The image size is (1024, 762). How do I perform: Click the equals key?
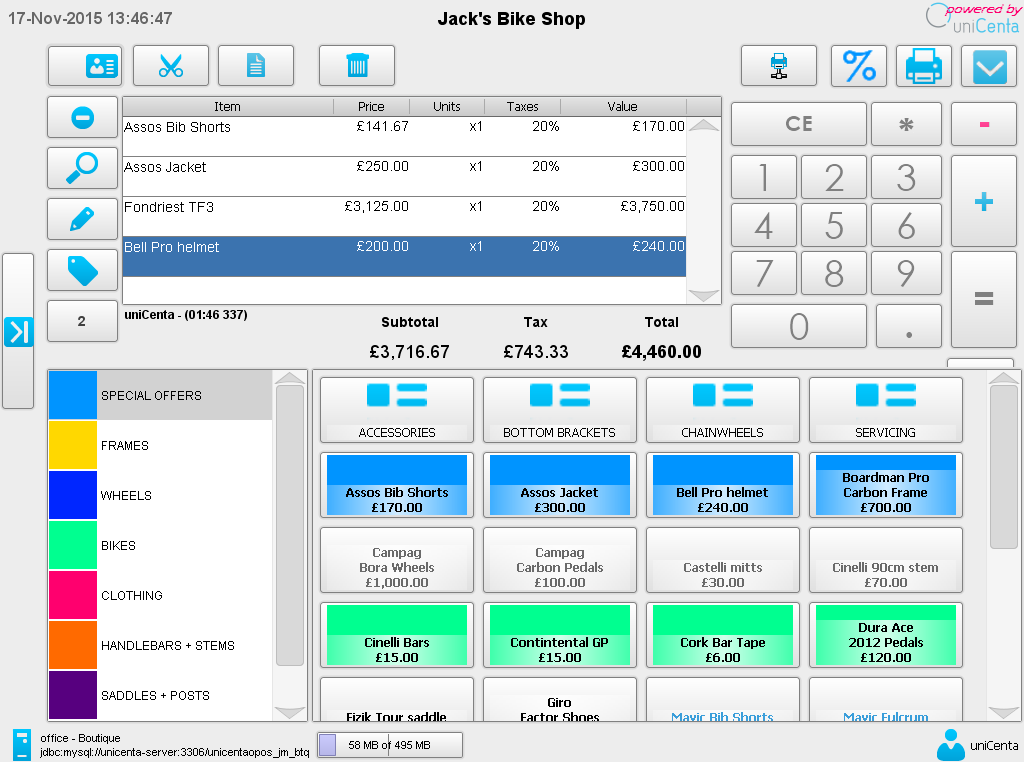tap(984, 299)
